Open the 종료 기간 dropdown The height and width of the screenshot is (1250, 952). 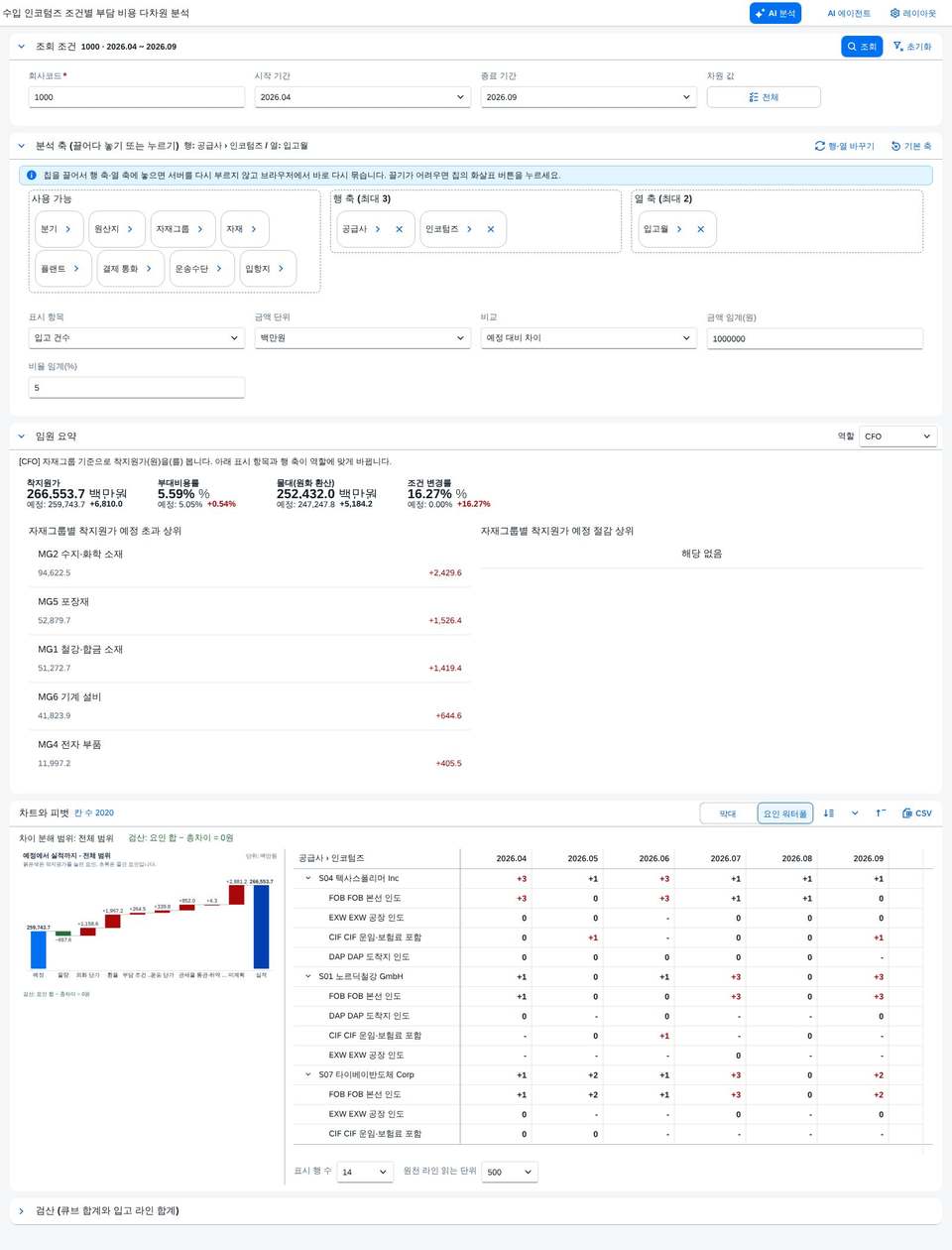[588, 97]
